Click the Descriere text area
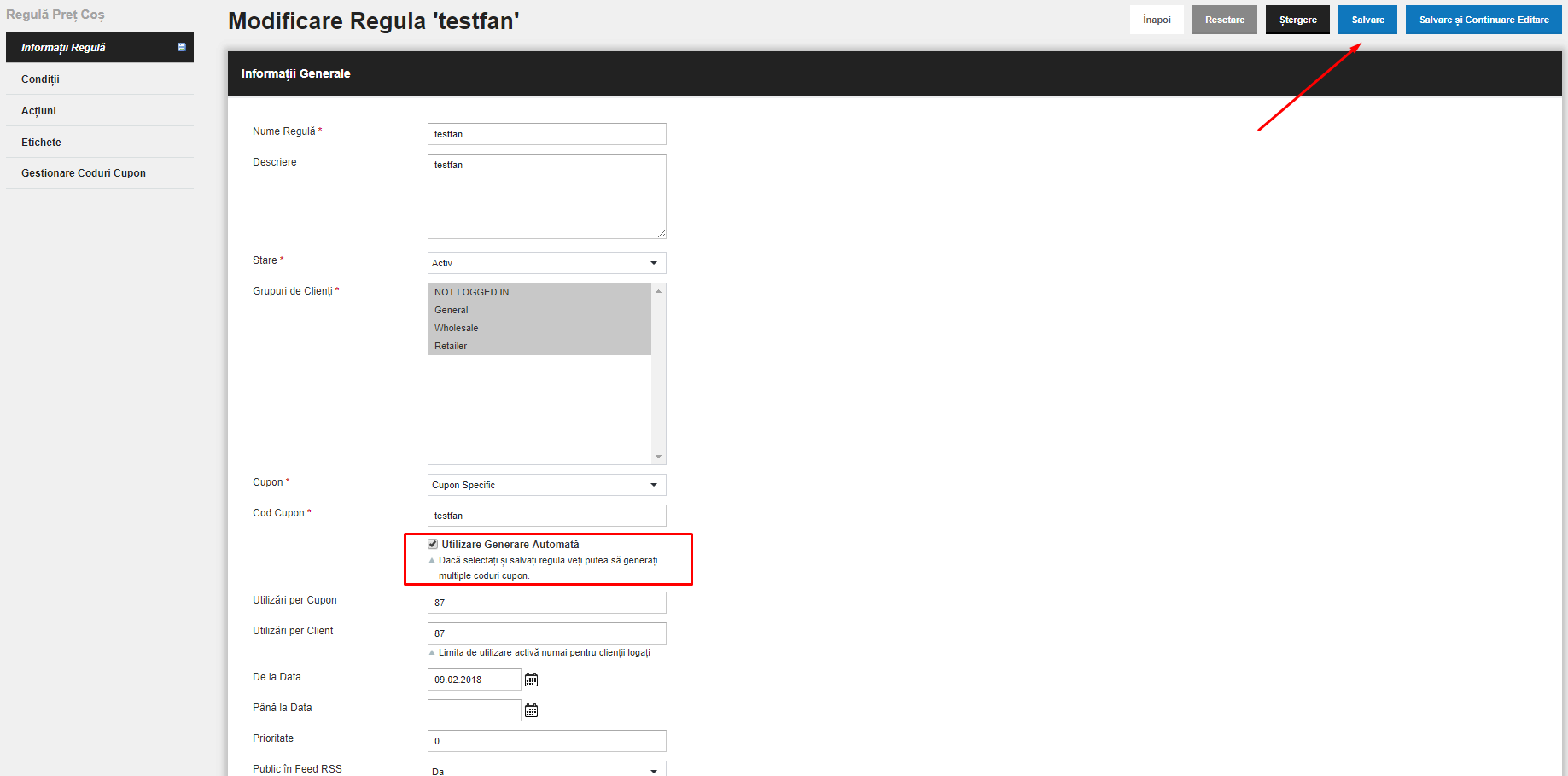This screenshot has height=776, width=1568. pos(546,196)
